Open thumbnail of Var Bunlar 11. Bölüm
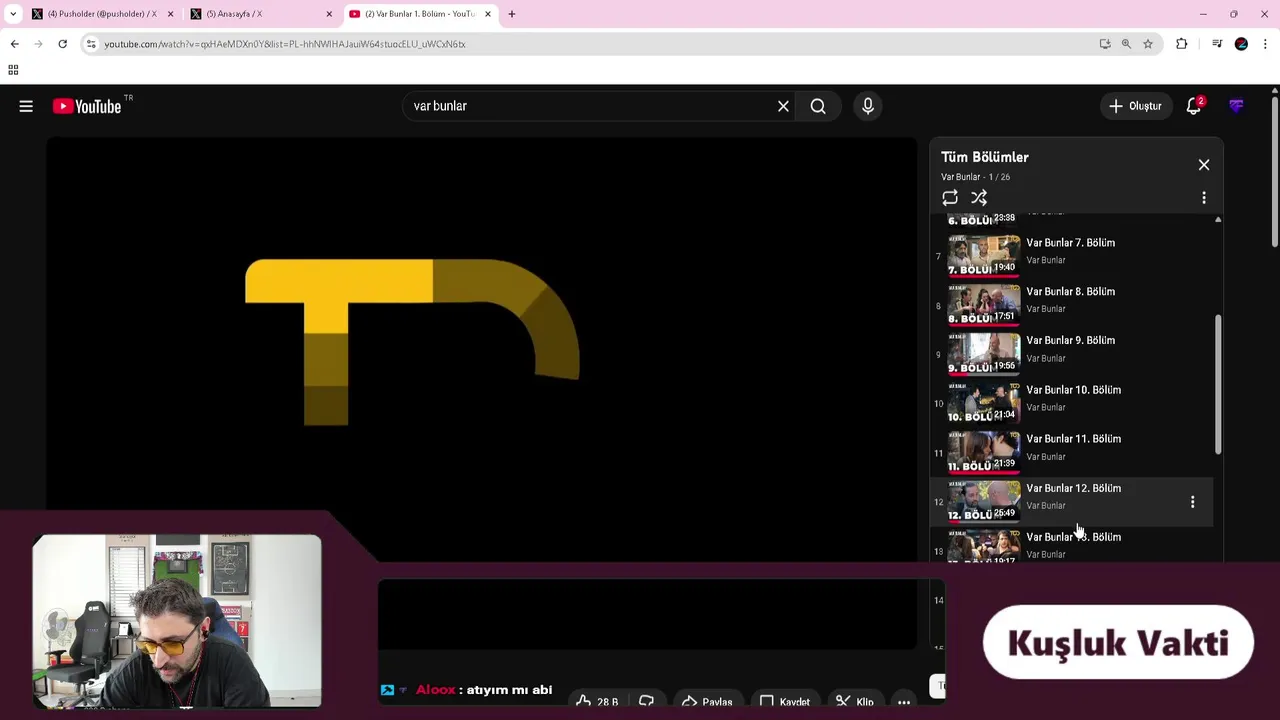Viewport: 1280px width, 720px height. pyautogui.click(x=984, y=451)
